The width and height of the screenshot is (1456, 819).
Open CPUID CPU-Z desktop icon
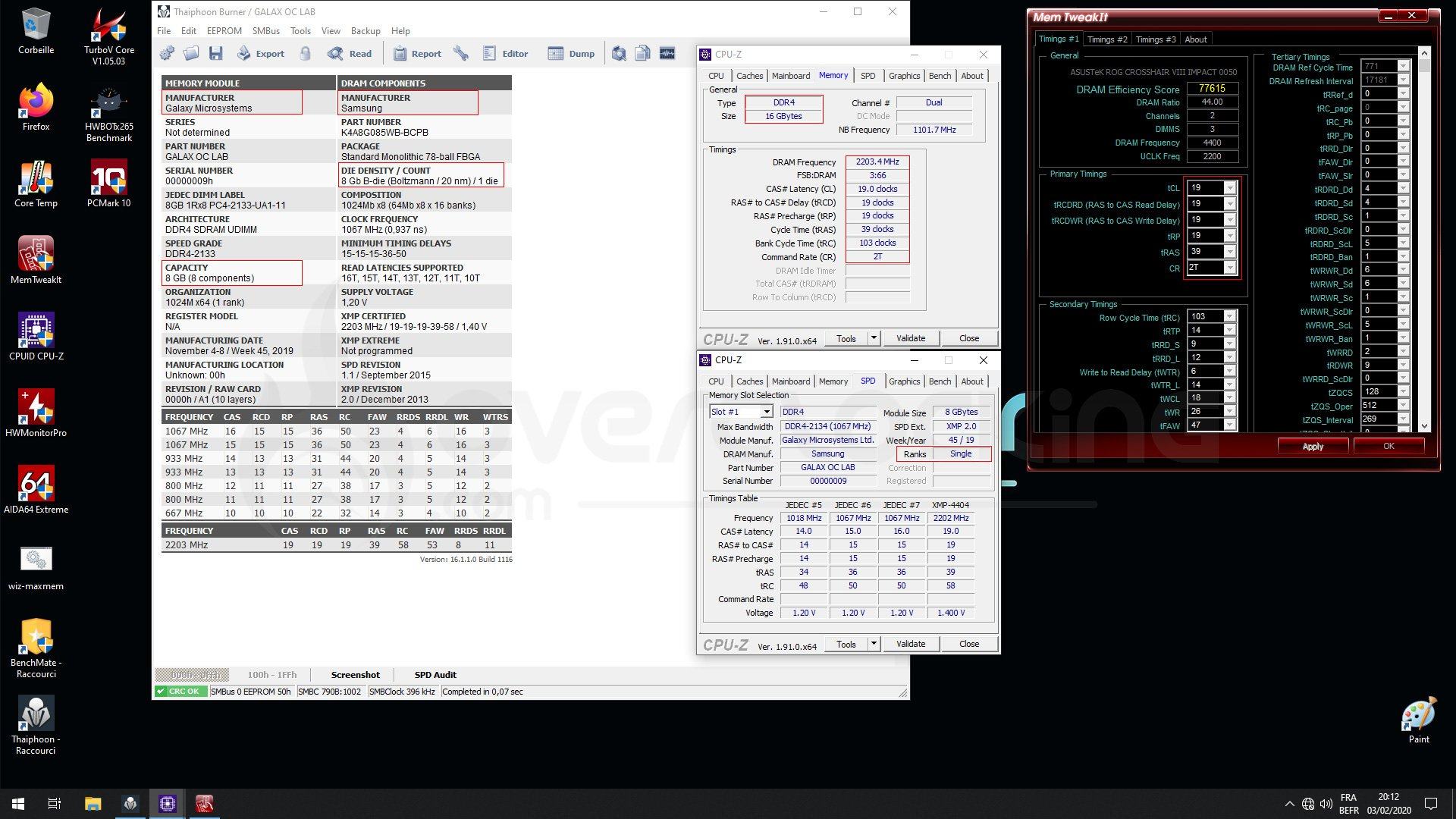pyautogui.click(x=36, y=337)
